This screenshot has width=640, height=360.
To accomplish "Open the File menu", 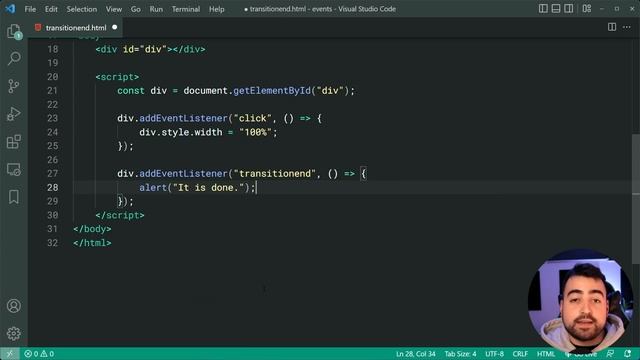I will pos(30,9).
